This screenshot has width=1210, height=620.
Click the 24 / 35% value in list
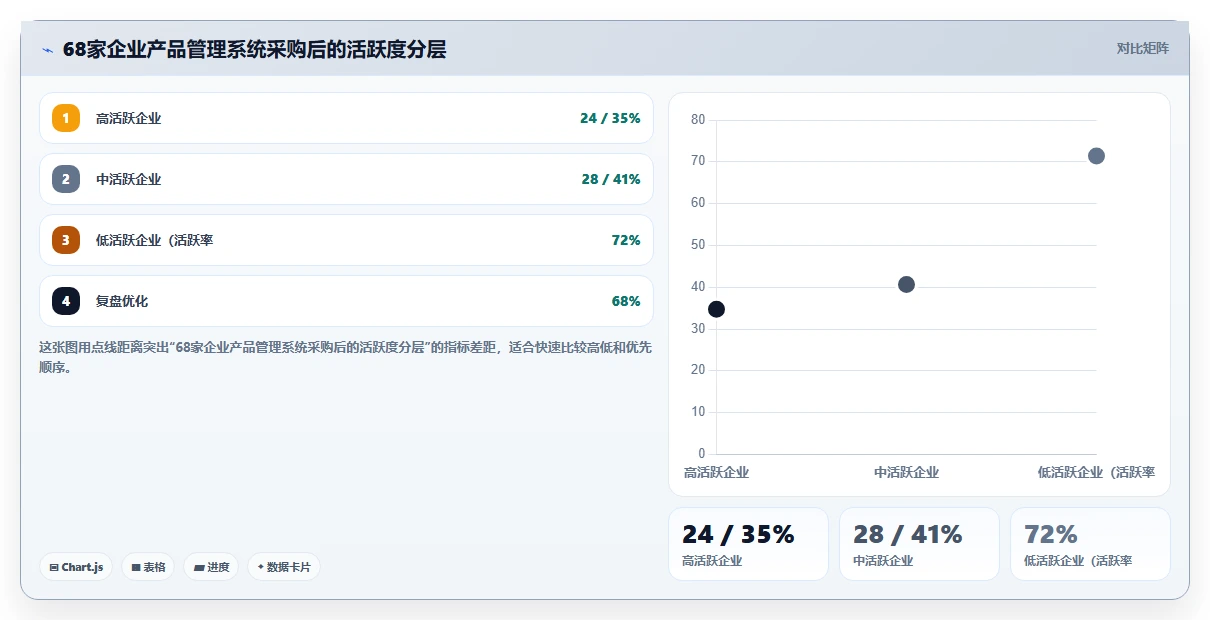(610, 118)
